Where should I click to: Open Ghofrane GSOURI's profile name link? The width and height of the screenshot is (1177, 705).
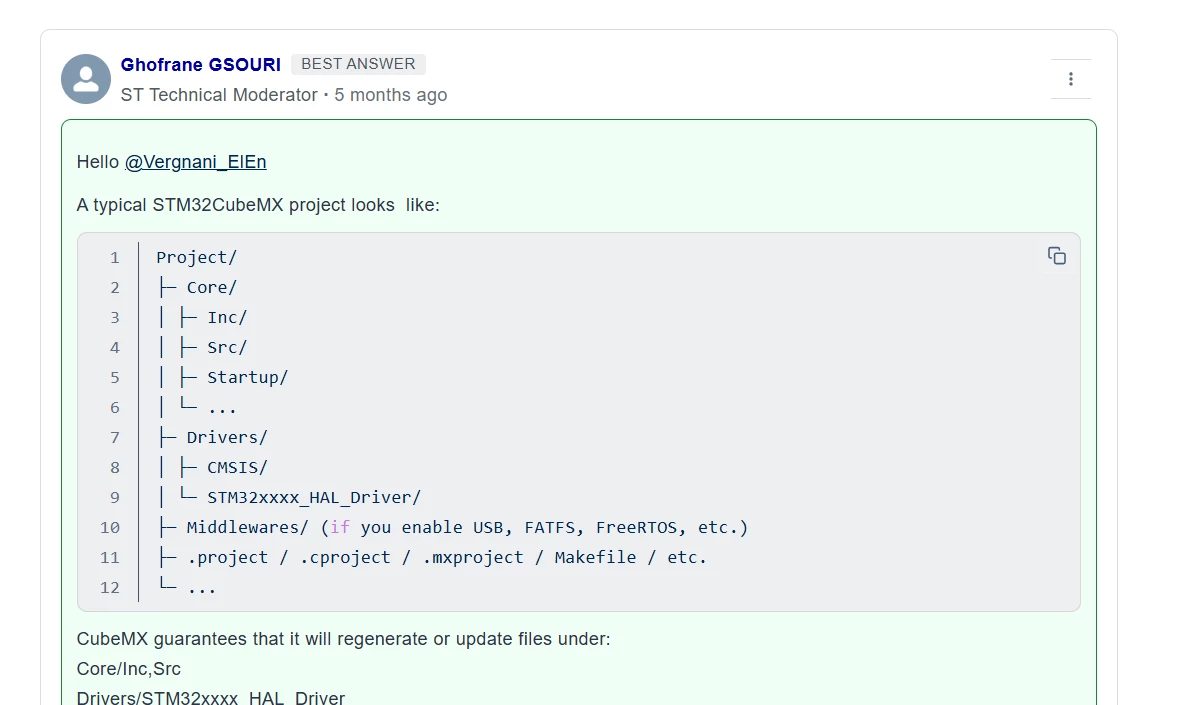pyautogui.click(x=200, y=65)
